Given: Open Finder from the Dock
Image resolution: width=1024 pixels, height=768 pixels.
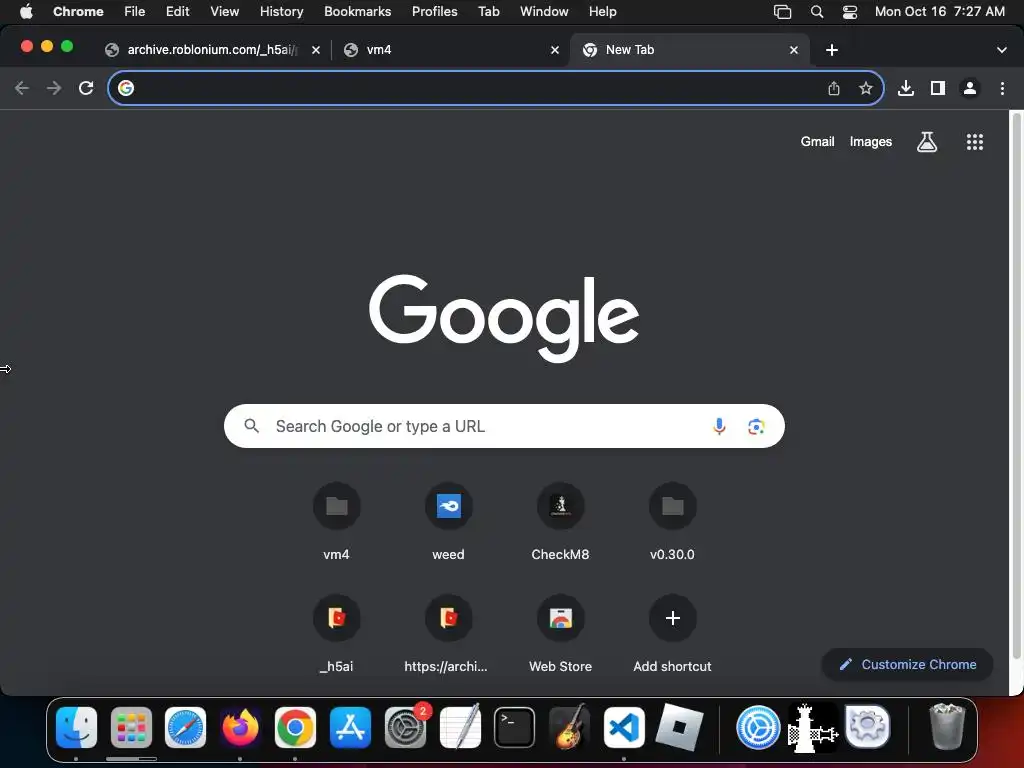Looking at the screenshot, I should click(76, 727).
